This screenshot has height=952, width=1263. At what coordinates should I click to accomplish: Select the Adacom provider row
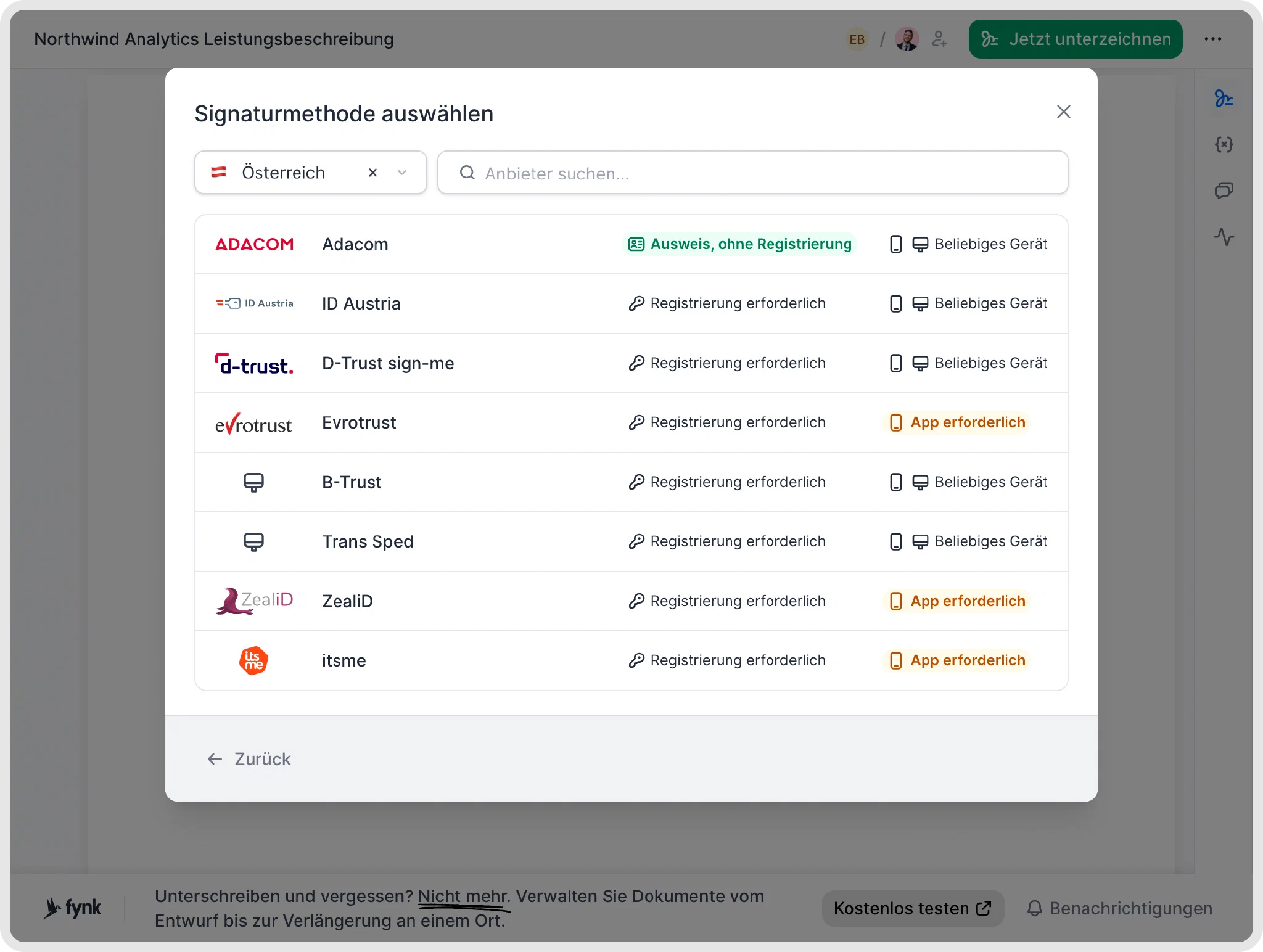pos(631,244)
